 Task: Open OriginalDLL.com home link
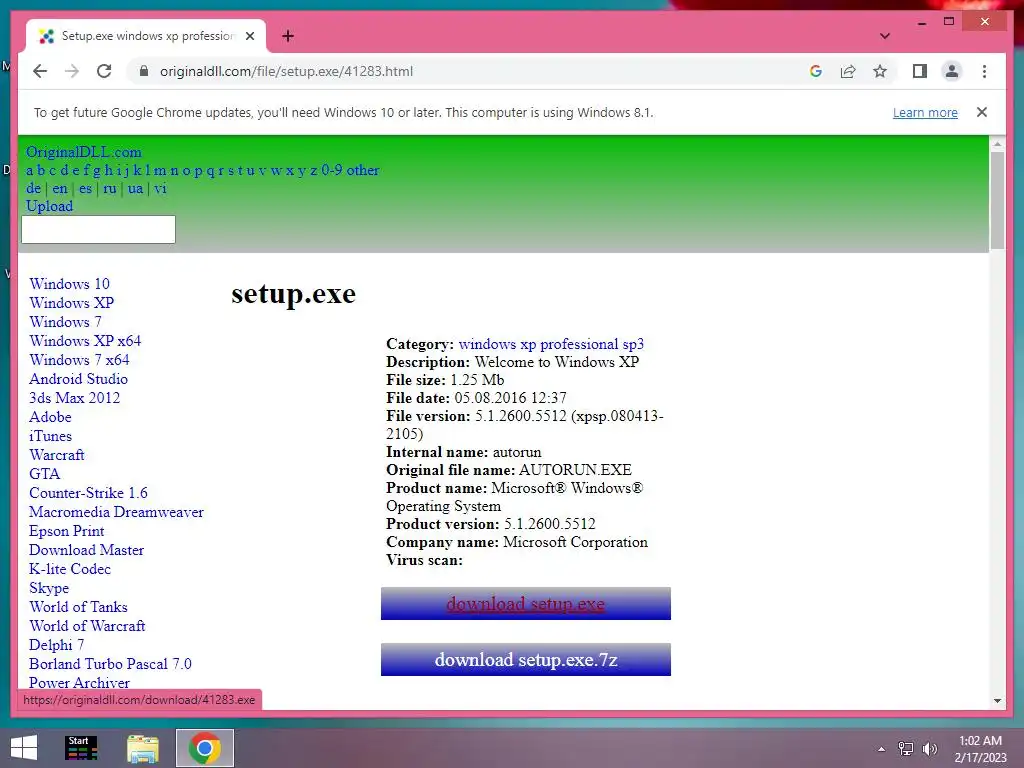(84, 152)
